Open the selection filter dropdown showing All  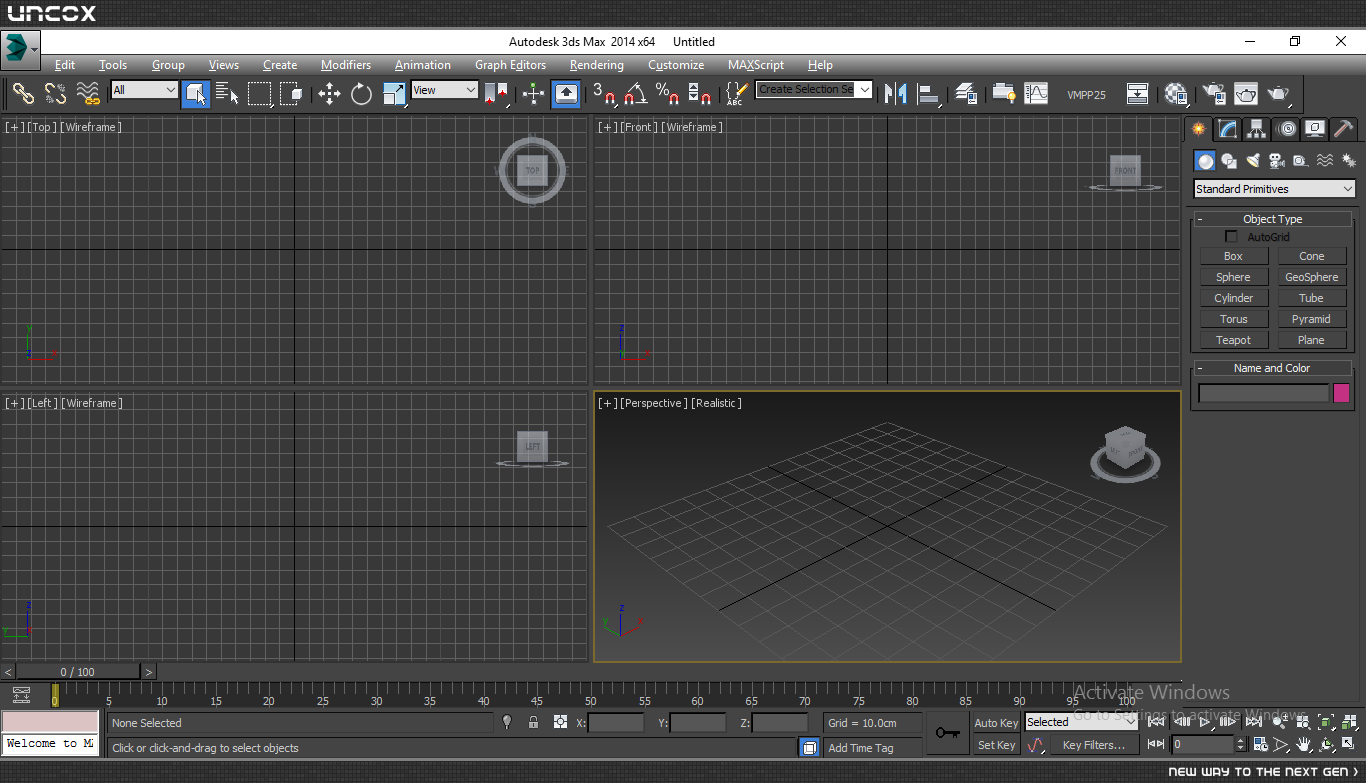144,90
